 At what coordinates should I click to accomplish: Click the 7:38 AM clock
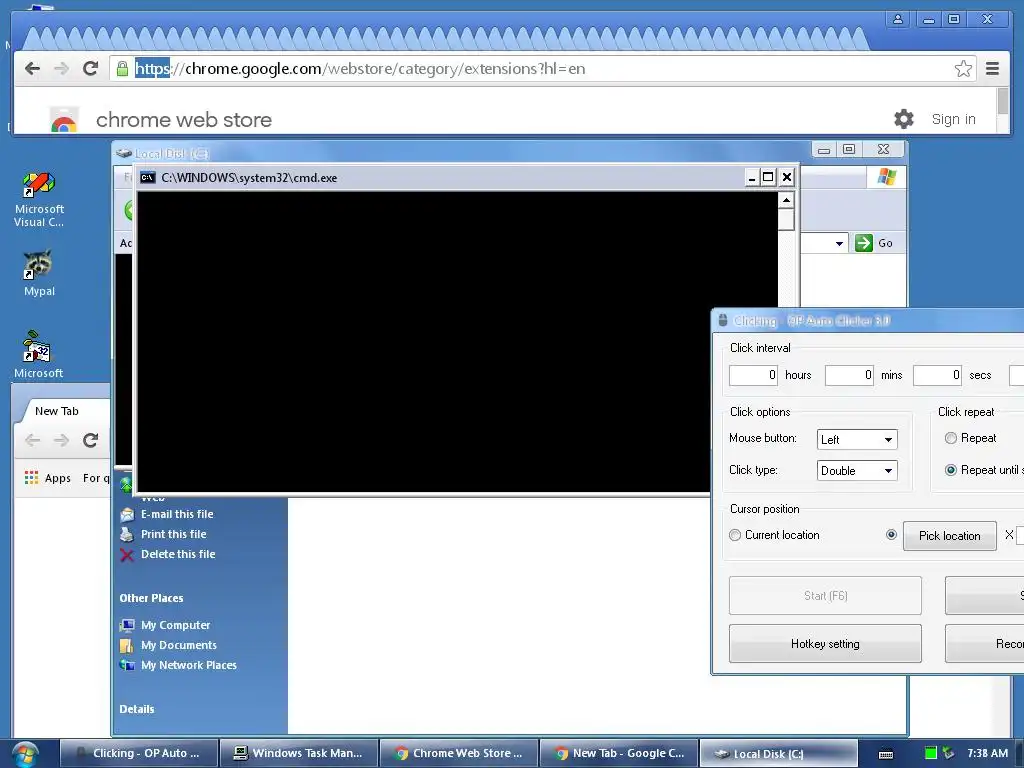point(987,753)
